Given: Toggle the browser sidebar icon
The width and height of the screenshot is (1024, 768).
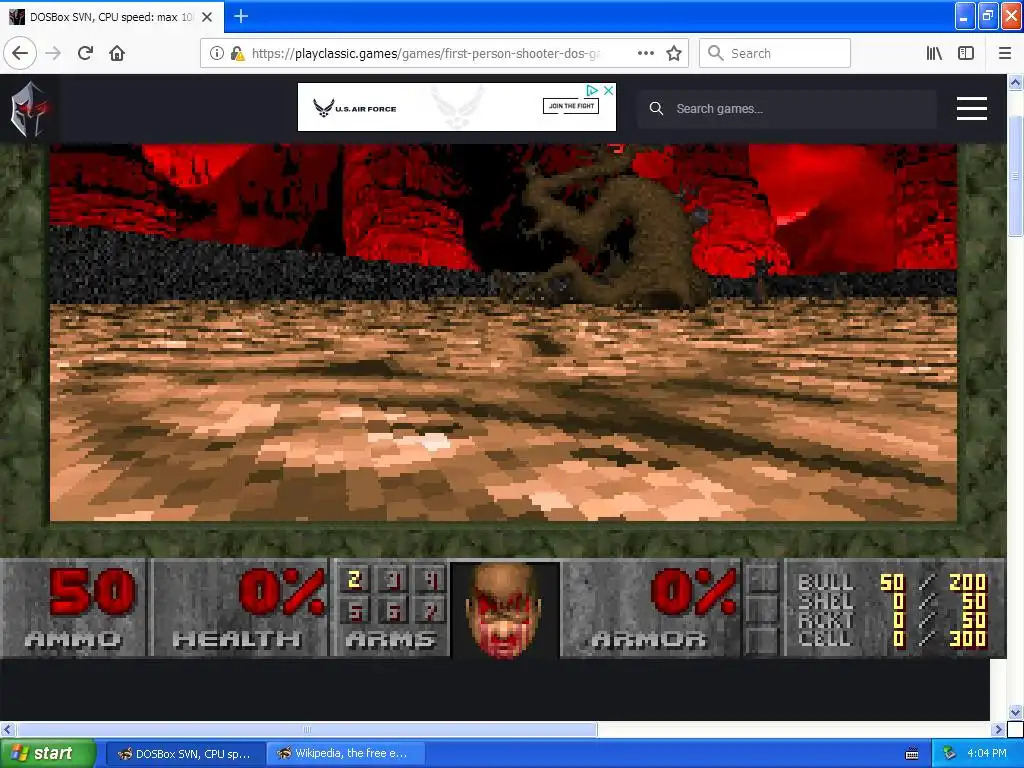Looking at the screenshot, I should [x=966, y=53].
